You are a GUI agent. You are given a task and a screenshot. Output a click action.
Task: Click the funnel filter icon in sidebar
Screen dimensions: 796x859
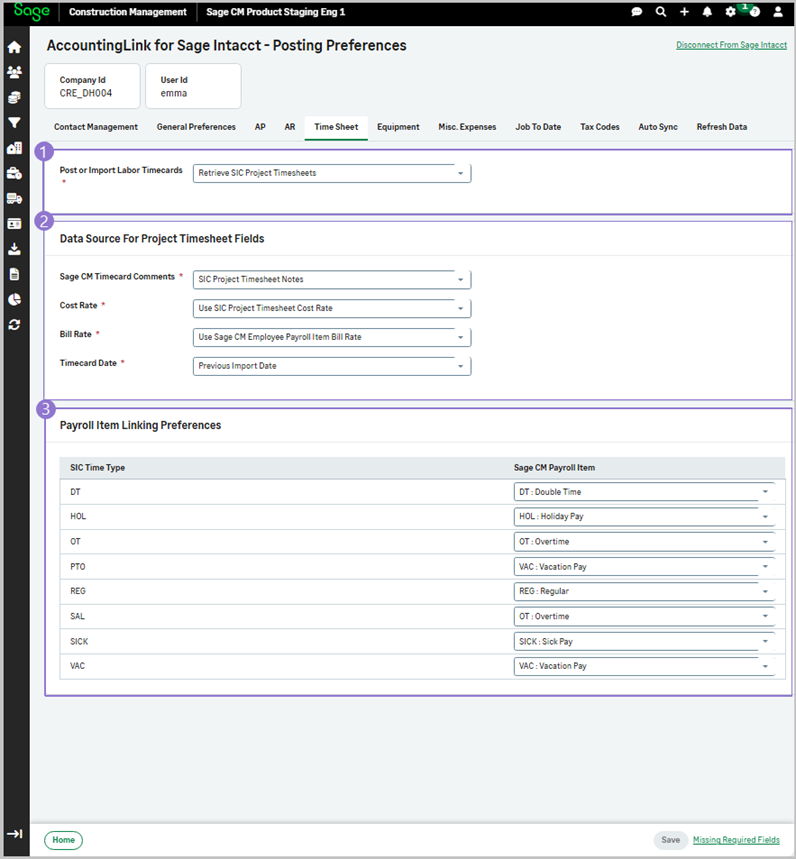click(x=14, y=123)
